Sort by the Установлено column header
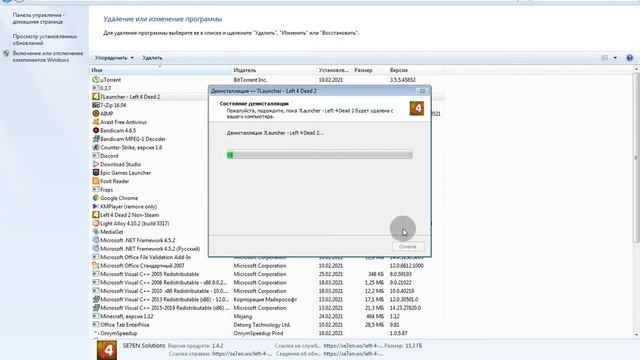The height and width of the screenshot is (360, 640). pos(334,70)
